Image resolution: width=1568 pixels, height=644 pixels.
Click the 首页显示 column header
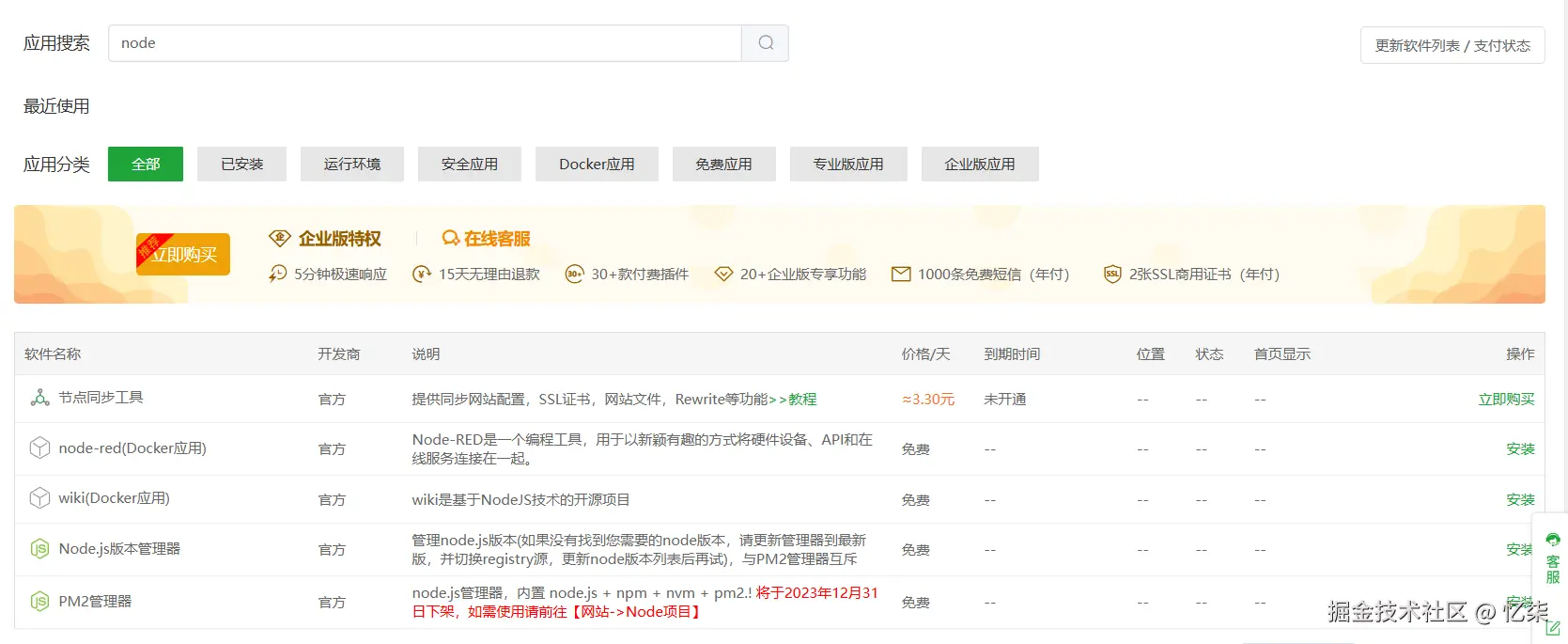[1282, 354]
